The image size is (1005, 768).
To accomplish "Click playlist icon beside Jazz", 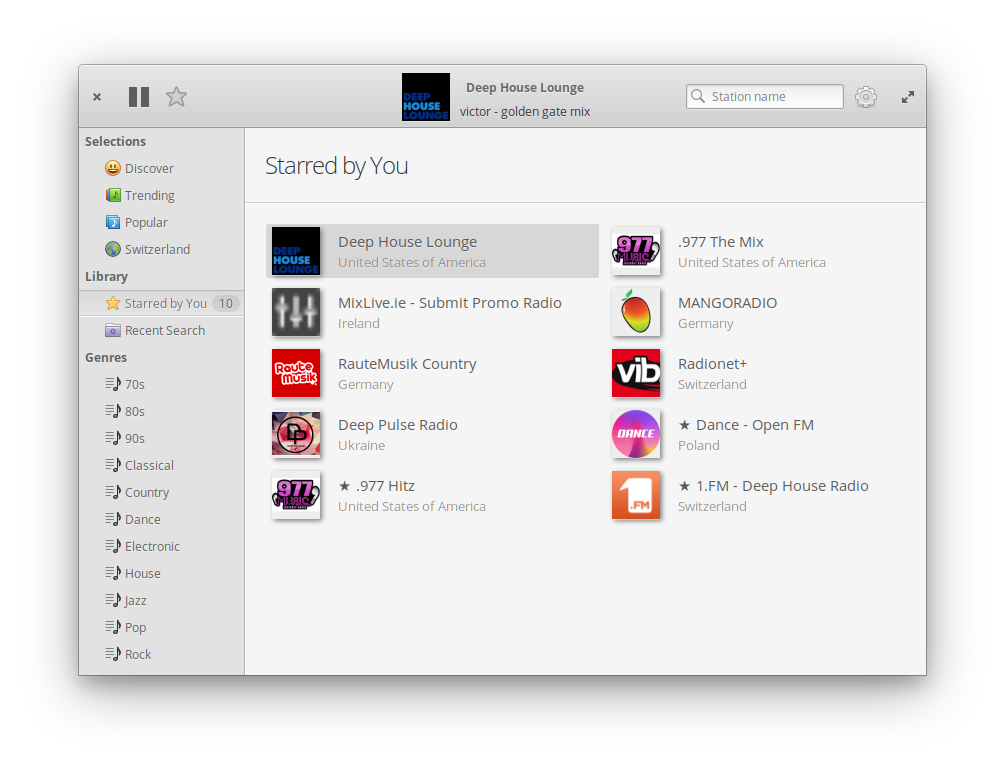I will pyautogui.click(x=113, y=599).
